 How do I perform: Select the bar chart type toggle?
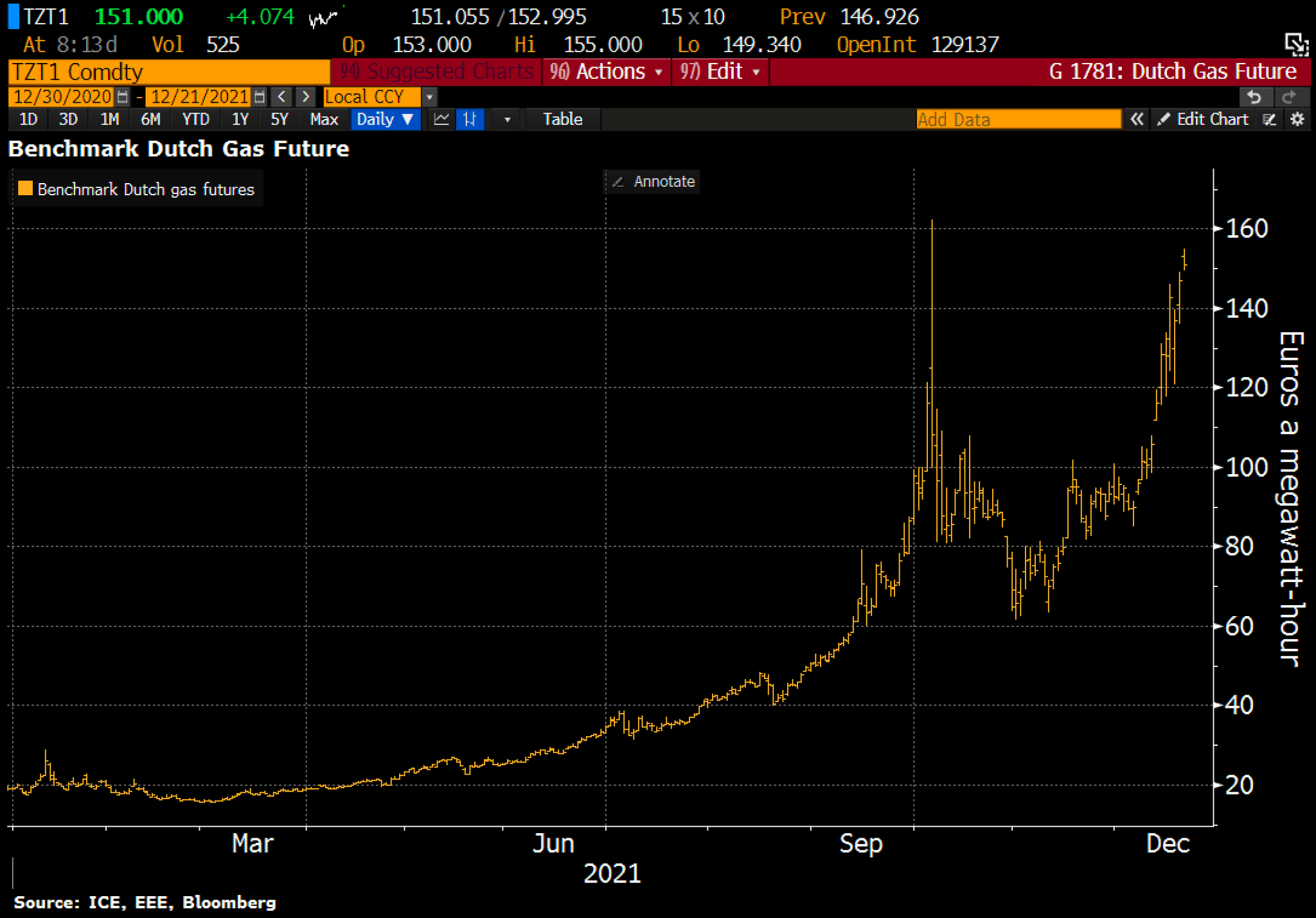tap(470, 119)
